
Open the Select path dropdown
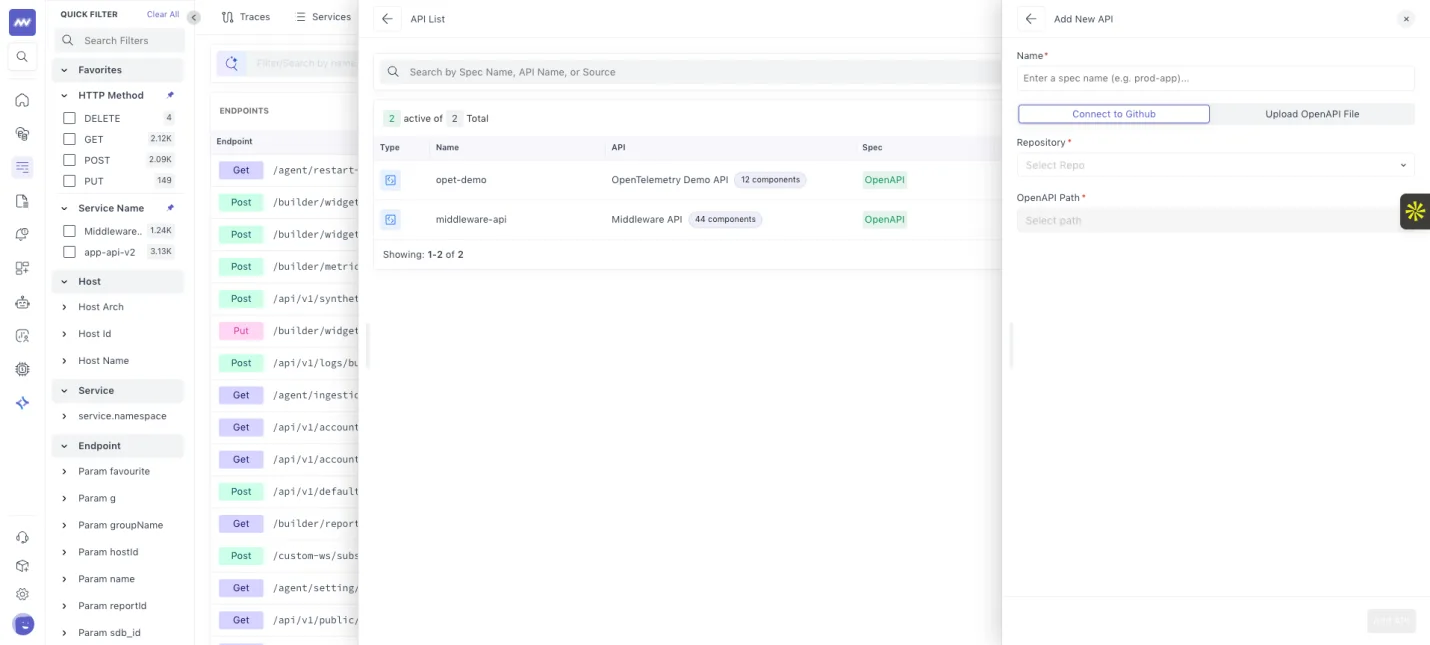tap(1215, 220)
